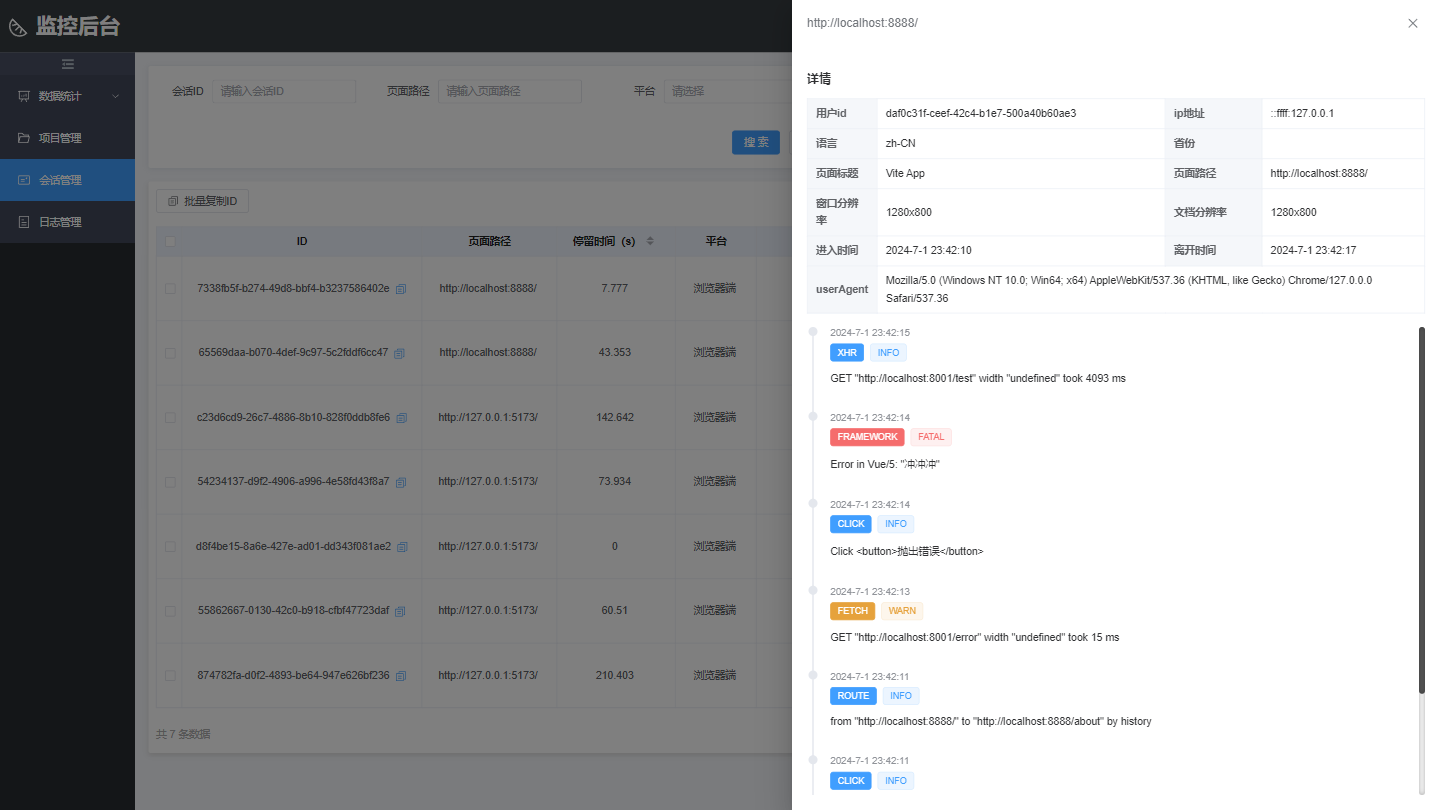This screenshot has height=810, width=1440.
Task: Copy ID icon for session 874782fa
Action: (401, 676)
